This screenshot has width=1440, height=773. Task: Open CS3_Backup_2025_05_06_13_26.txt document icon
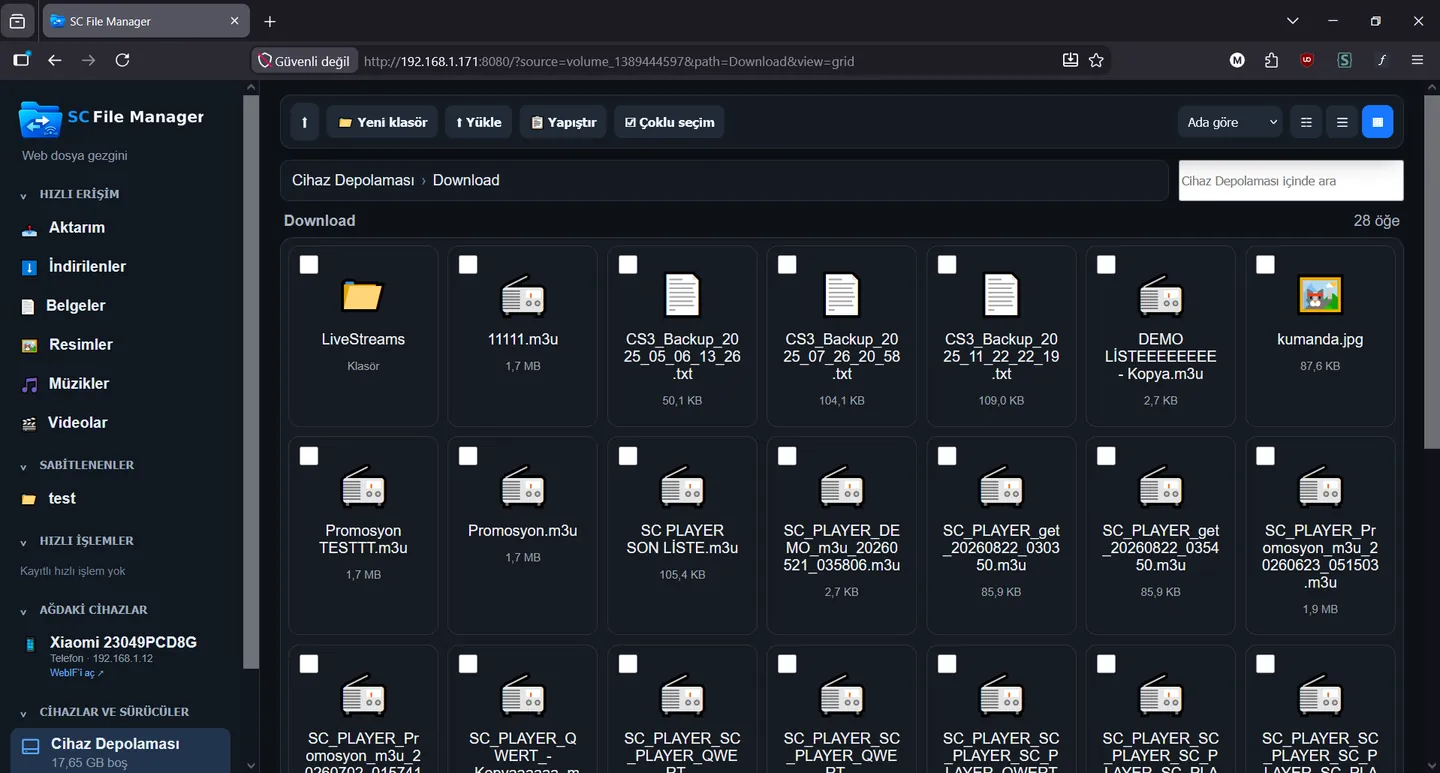(x=682, y=296)
